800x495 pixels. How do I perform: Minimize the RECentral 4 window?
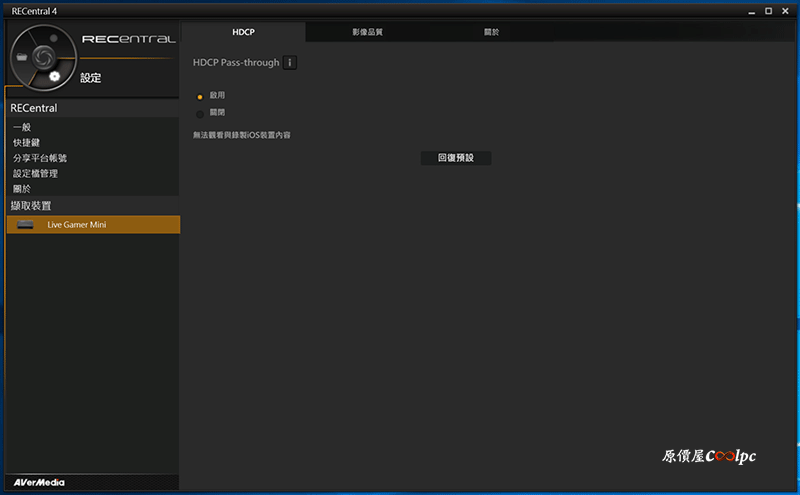(x=752, y=11)
